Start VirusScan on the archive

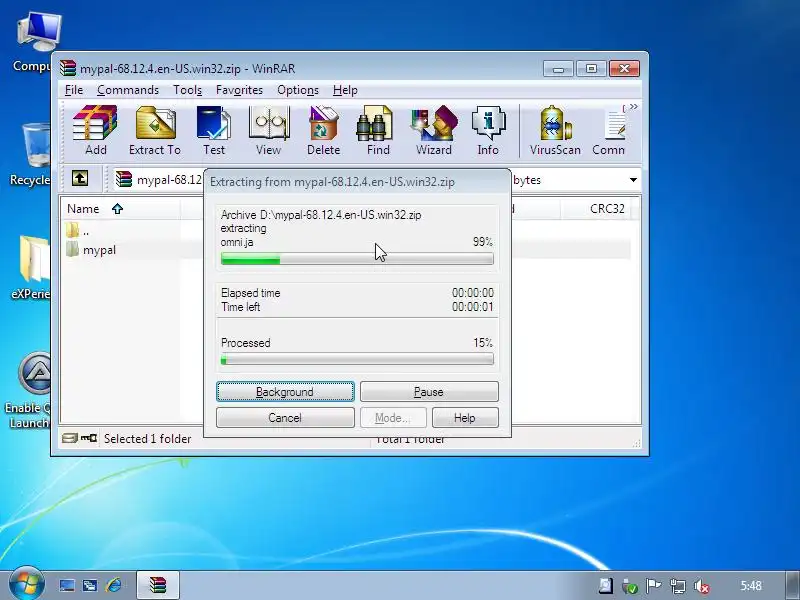click(x=555, y=130)
